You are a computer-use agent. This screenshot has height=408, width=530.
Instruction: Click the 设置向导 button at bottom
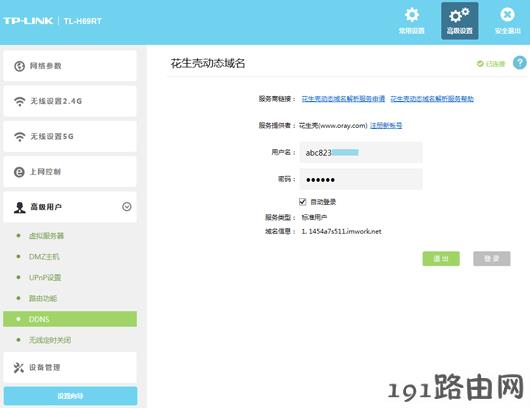(70, 396)
